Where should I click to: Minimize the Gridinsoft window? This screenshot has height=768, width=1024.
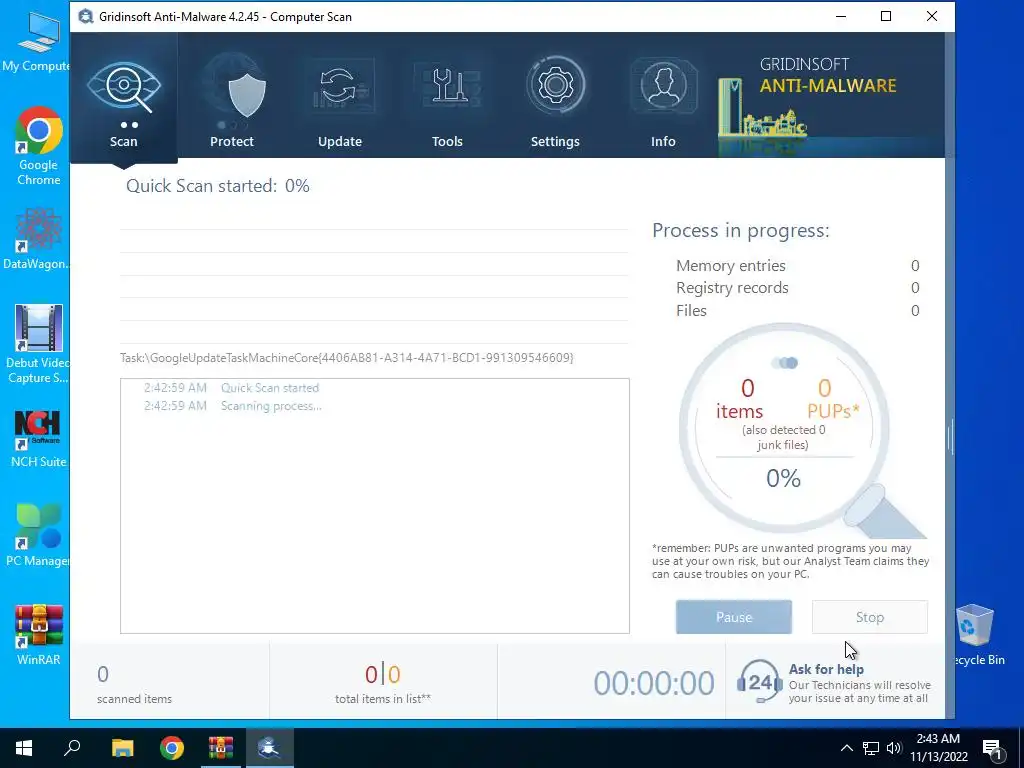(x=841, y=16)
